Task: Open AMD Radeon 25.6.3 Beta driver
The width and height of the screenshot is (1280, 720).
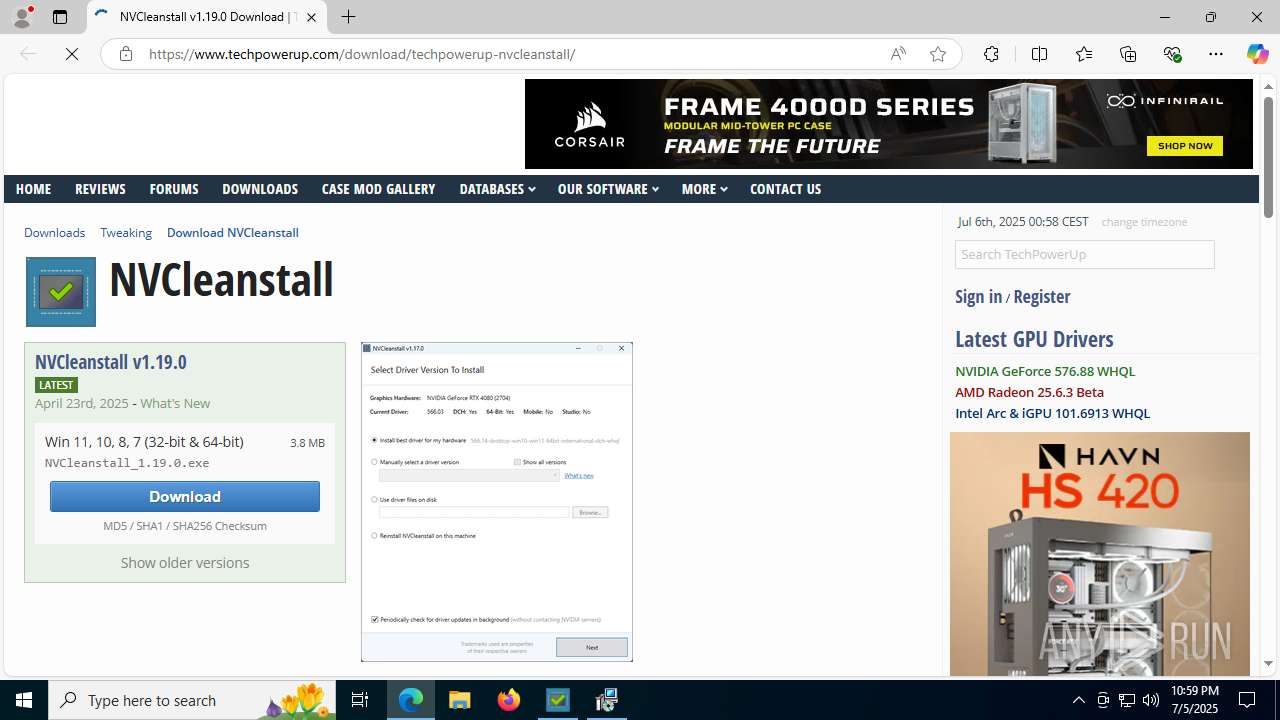Action: pyautogui.click(x=1029, y=392)
